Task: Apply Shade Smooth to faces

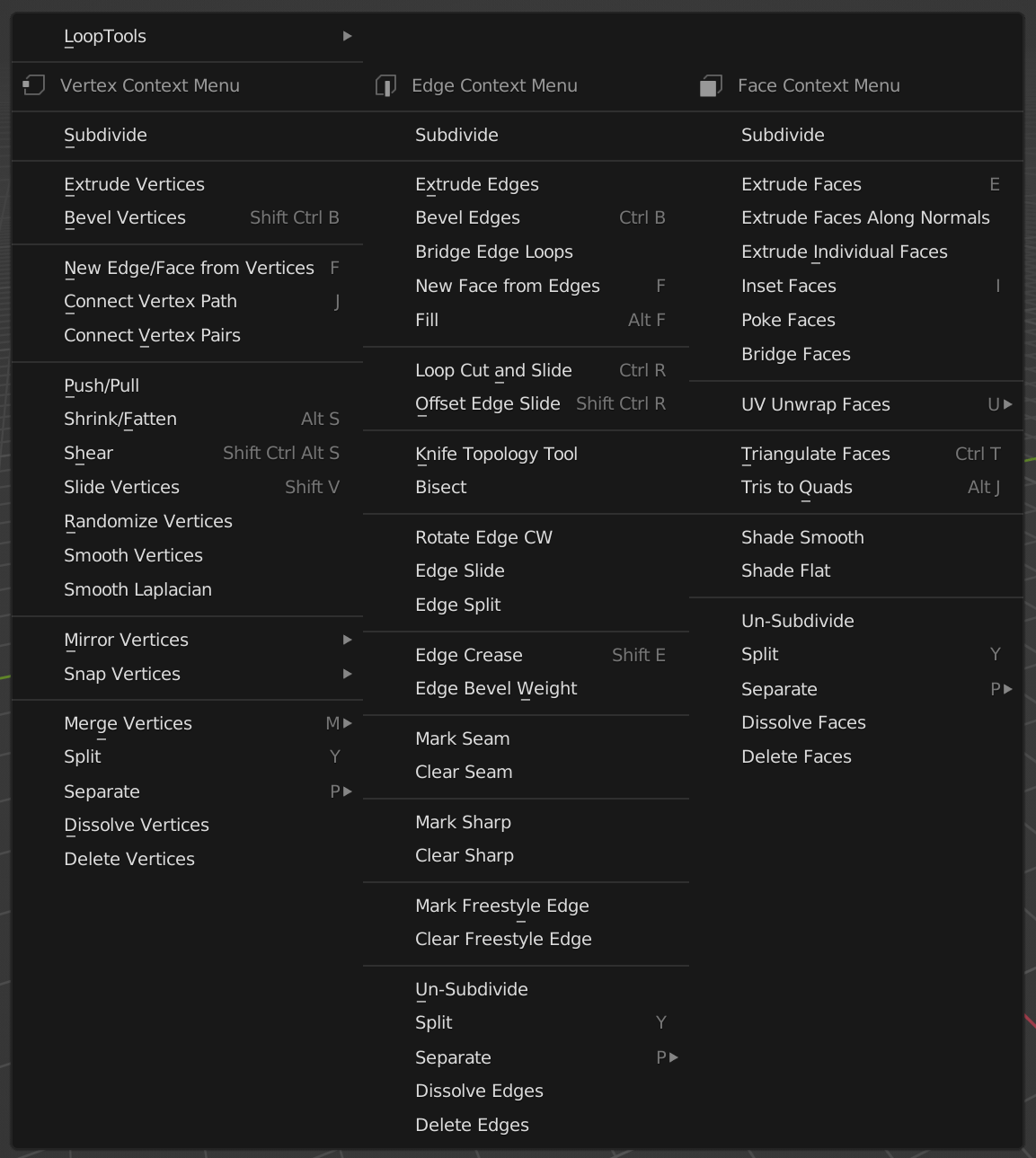Action: (x=802, y=536)
